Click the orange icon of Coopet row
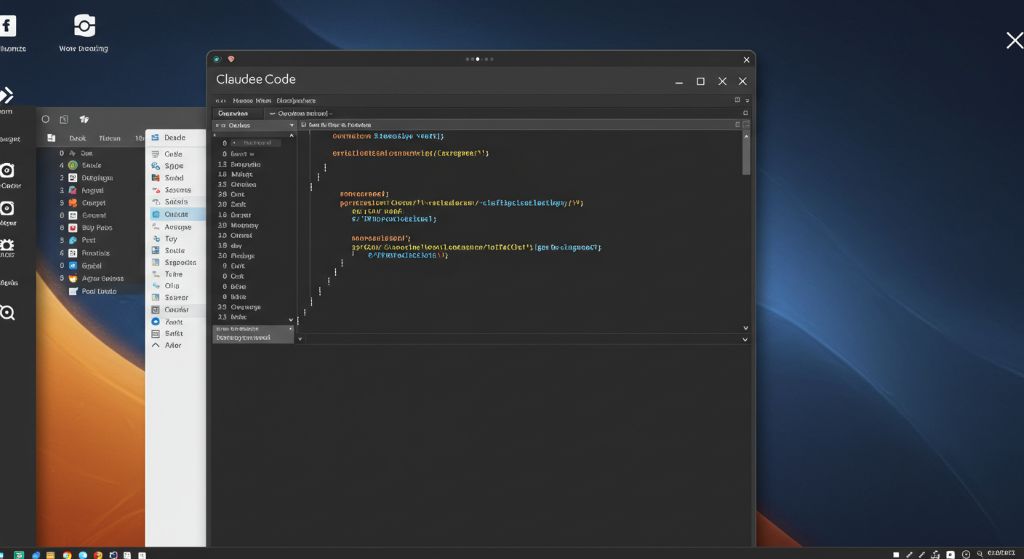The height and width of the screenshot is (559, 1024). 73,202
